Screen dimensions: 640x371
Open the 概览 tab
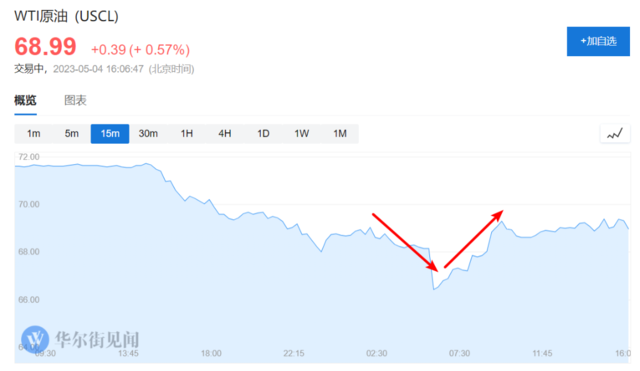click(25, 100)
